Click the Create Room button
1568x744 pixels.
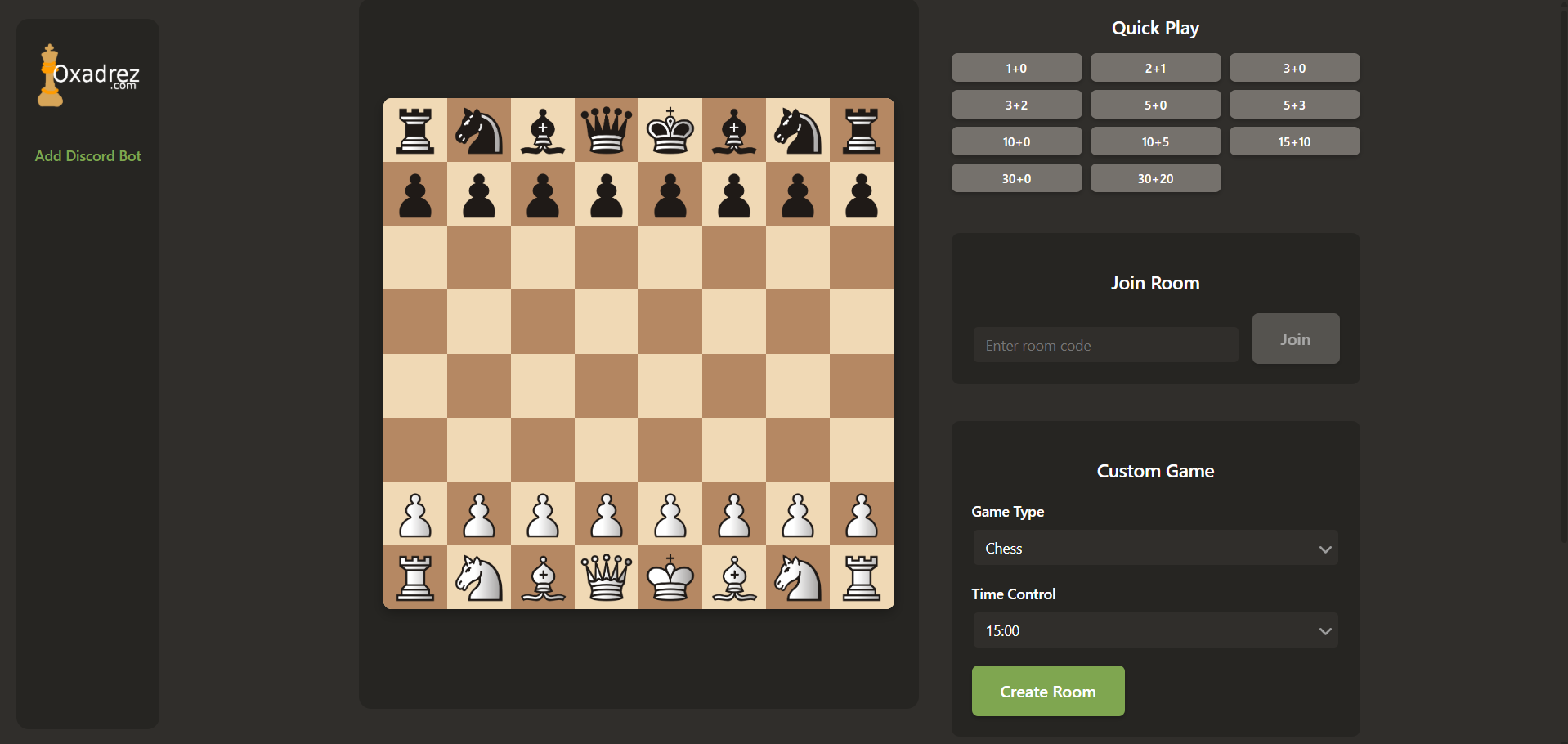click(1047, 691)
